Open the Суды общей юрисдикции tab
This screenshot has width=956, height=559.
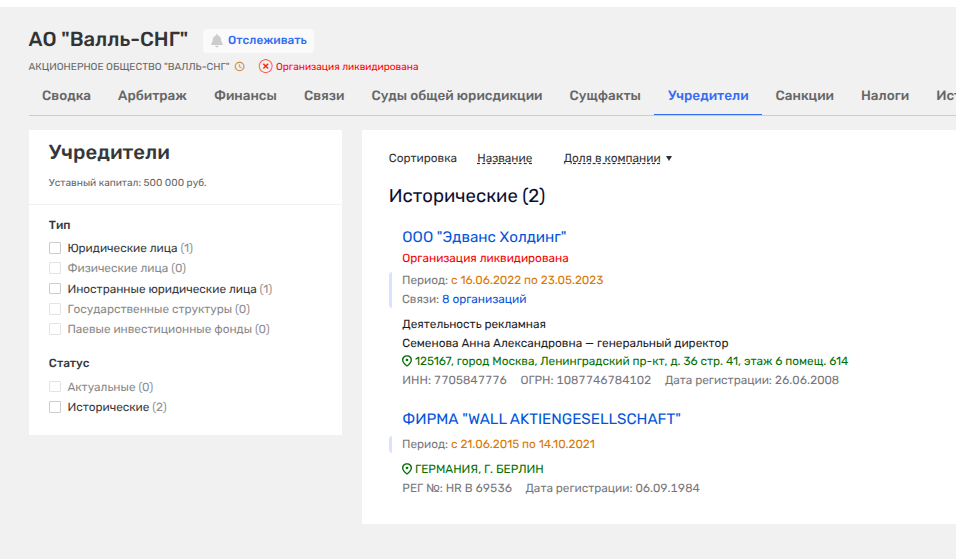point(456,96)
